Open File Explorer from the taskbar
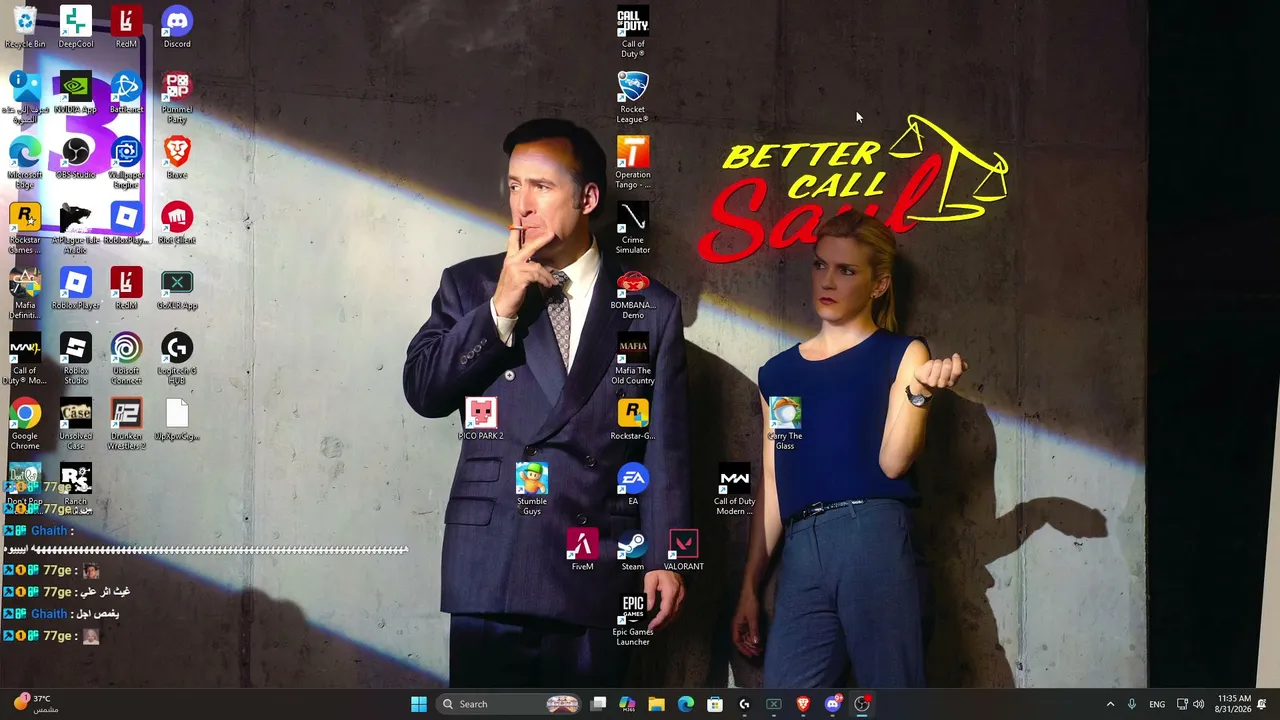Viewport: 1280px width, 720px height. click(x=656, y=704)
